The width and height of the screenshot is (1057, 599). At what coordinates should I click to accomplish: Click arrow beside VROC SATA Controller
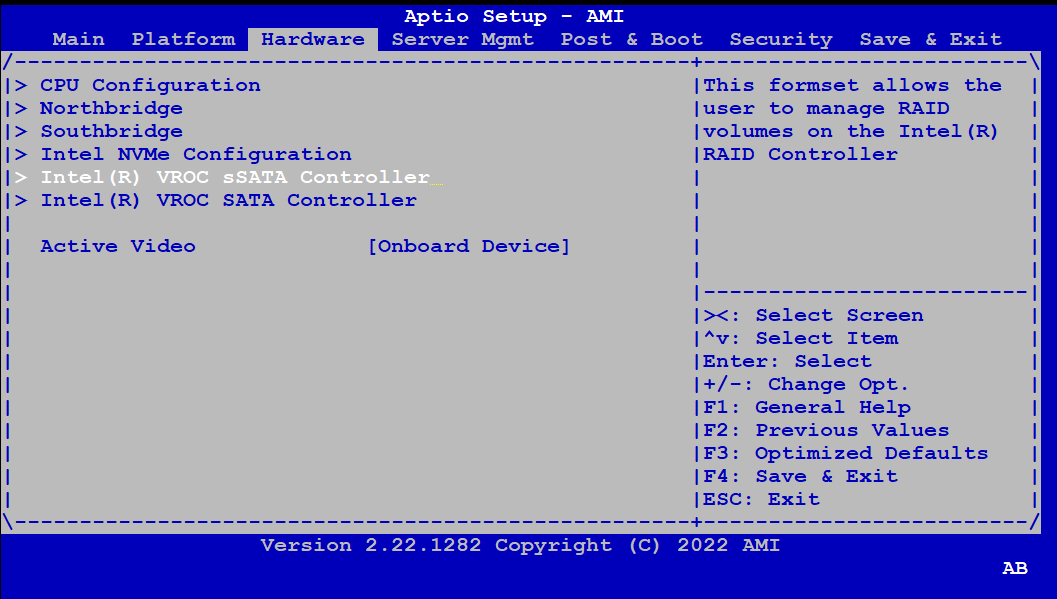click(21, 199)
